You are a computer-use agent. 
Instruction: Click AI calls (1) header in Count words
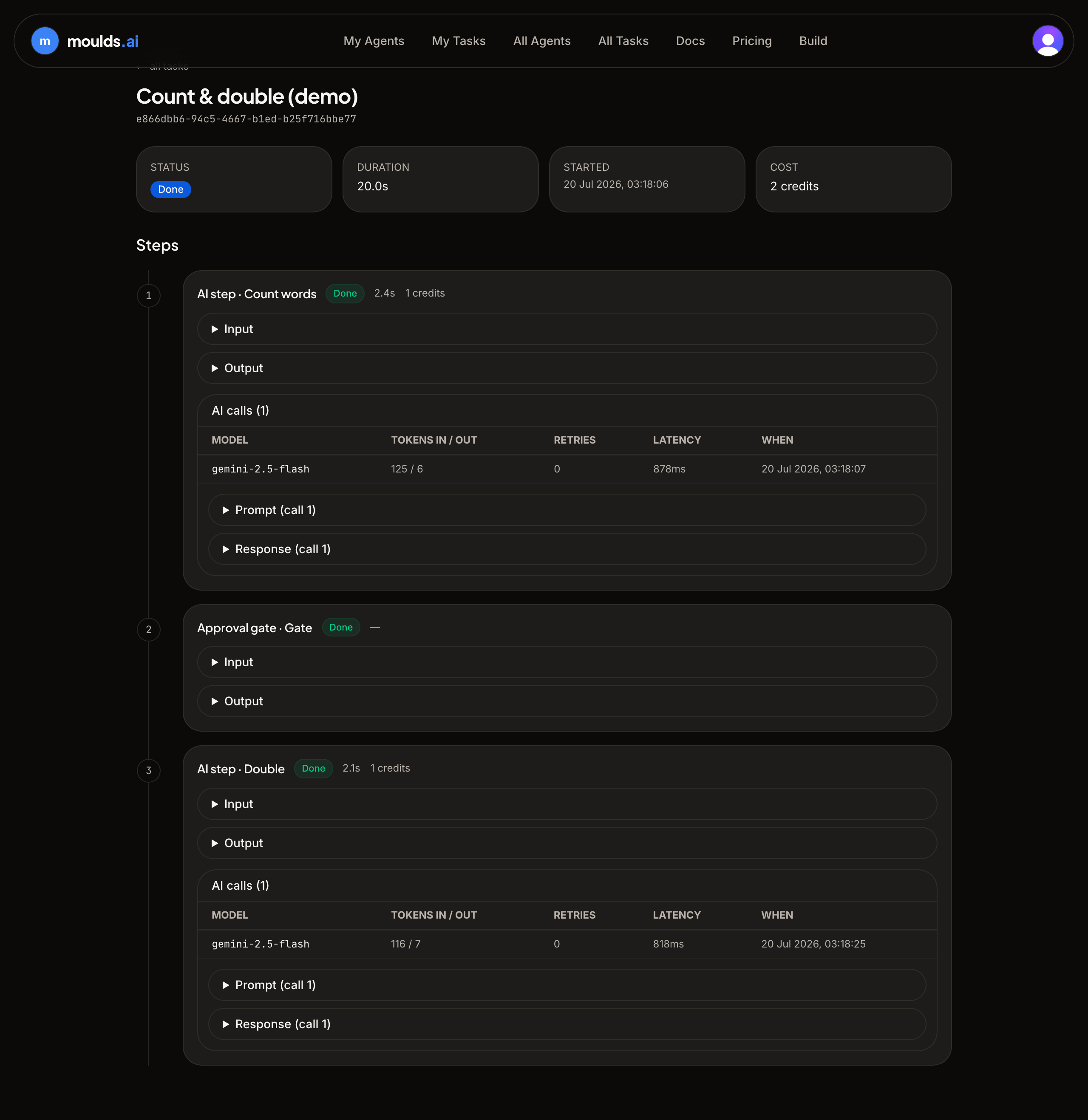pos(240,410)
